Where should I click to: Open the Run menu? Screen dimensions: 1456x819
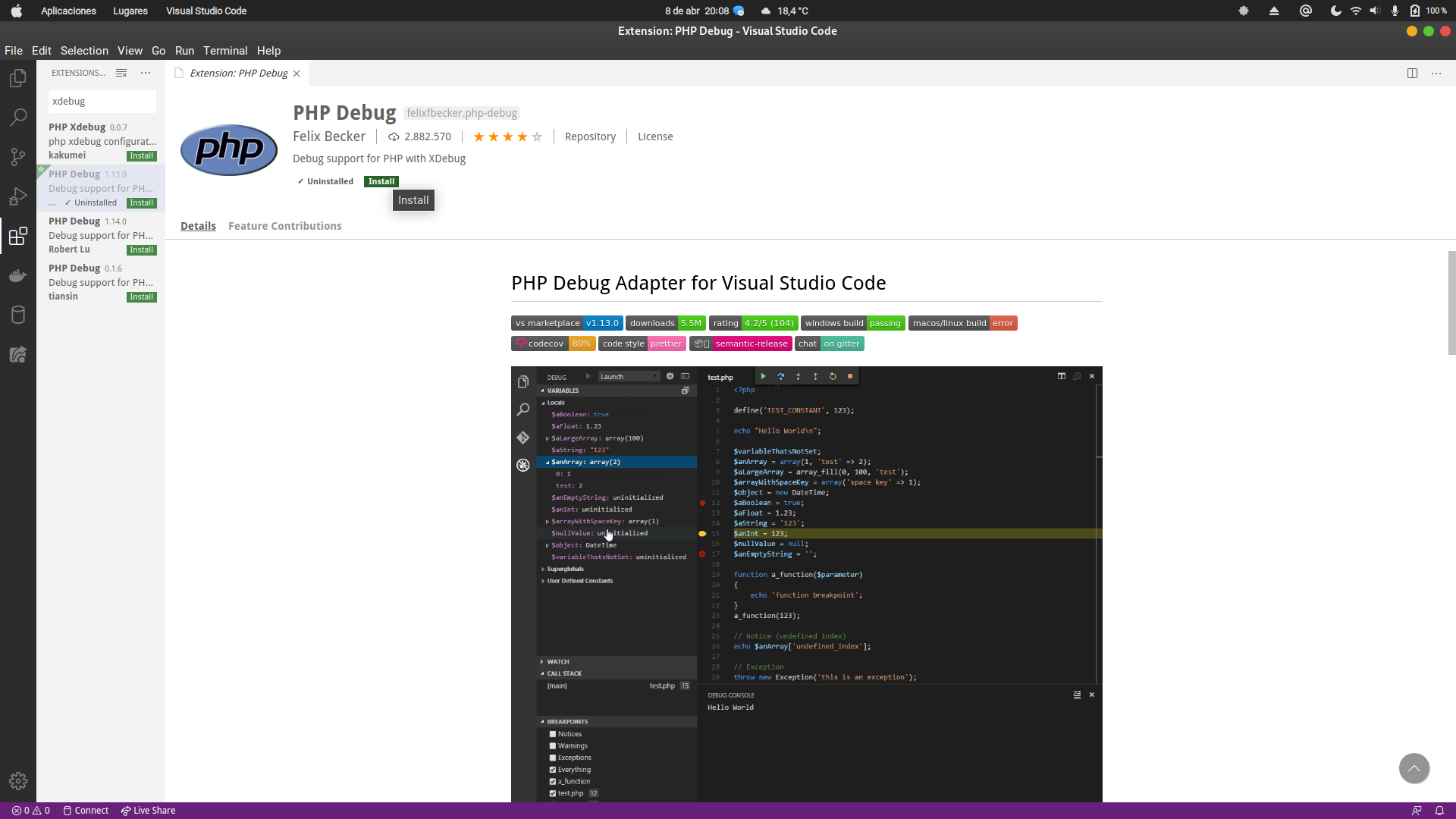click(184, 51)
